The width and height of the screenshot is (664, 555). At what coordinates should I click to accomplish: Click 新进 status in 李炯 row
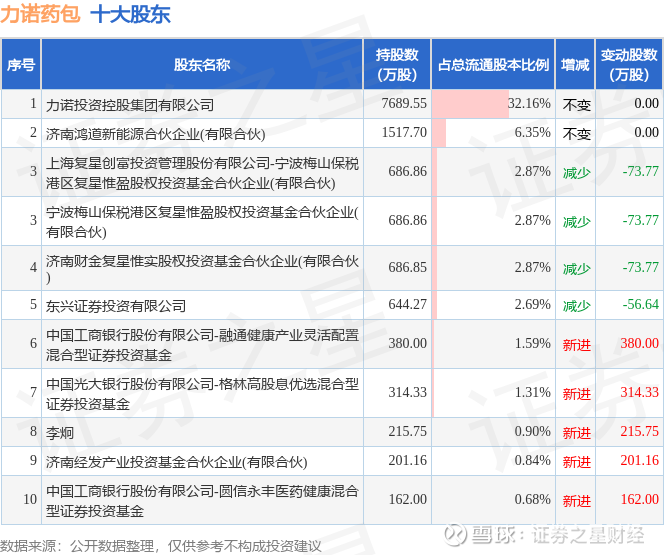[x=576, y=433]
